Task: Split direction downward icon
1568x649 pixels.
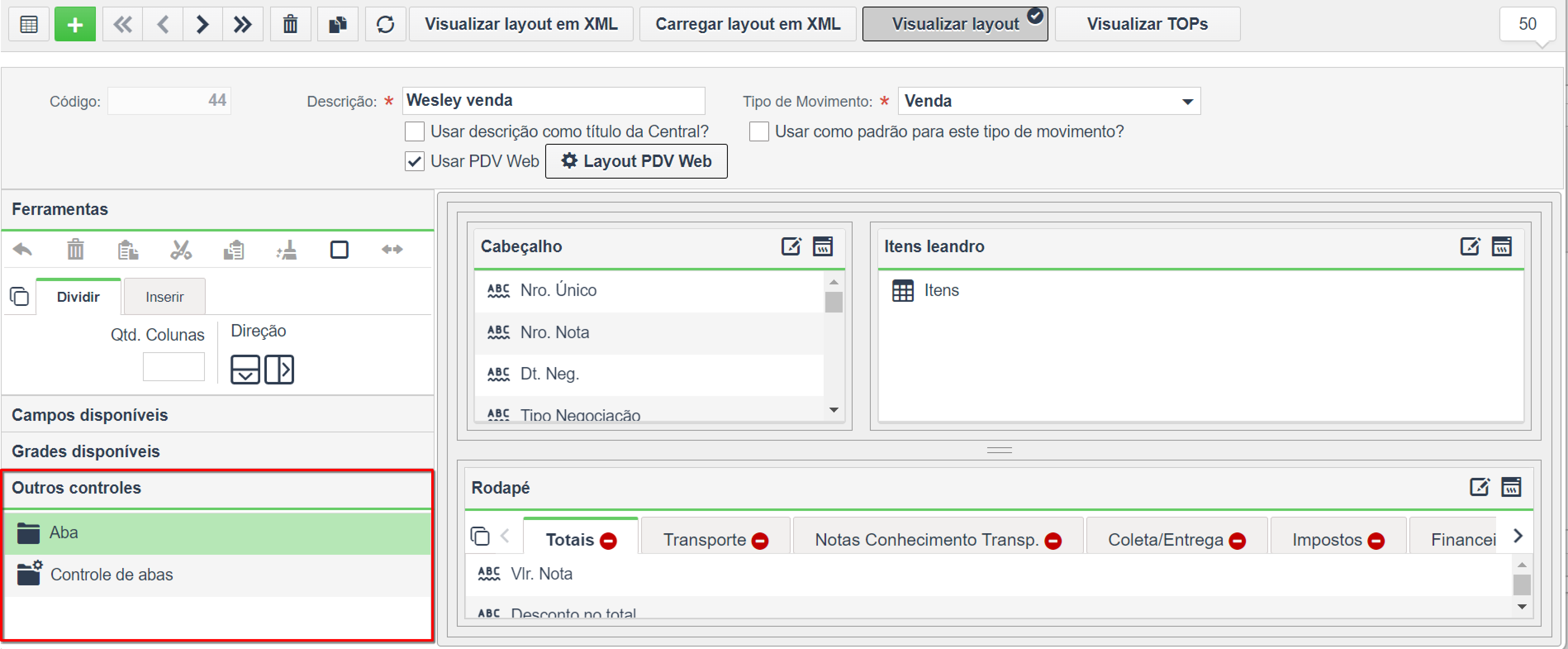Action: 245,369
